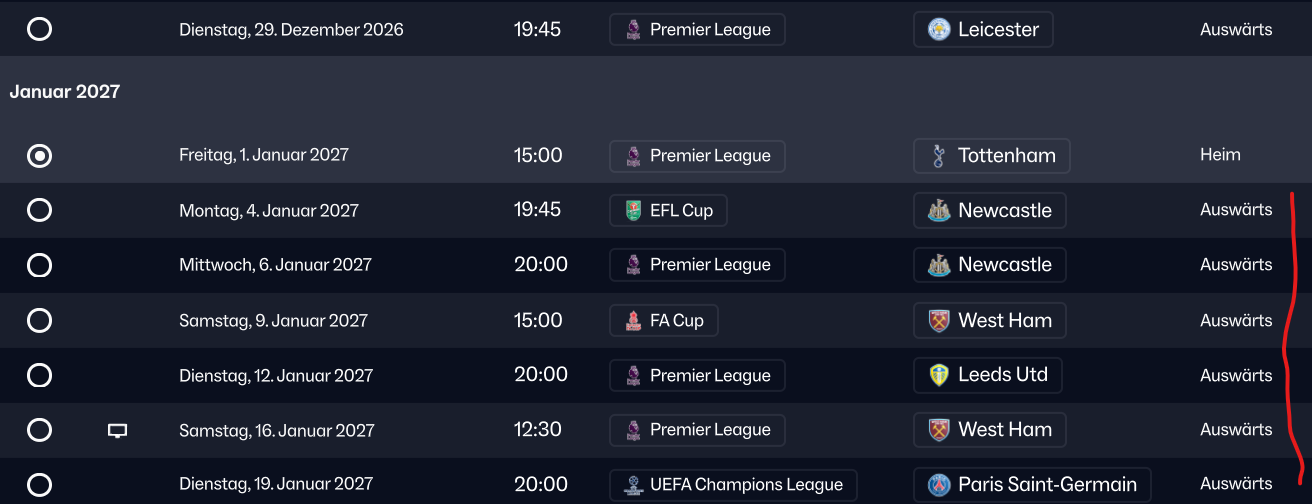1312x504 pixels.
Task: Select radio button for 19. Januar Champions League match
Action: 39,484
